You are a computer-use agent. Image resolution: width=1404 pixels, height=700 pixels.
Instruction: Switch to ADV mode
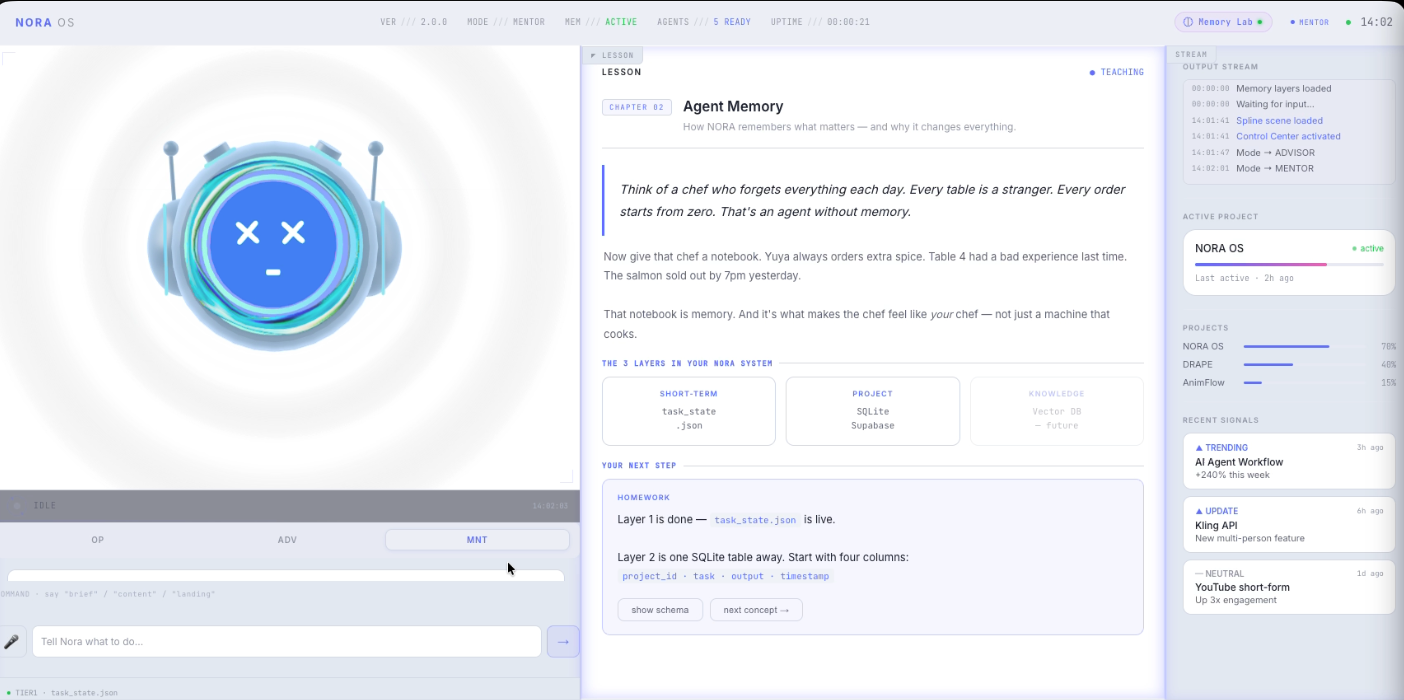287,540
